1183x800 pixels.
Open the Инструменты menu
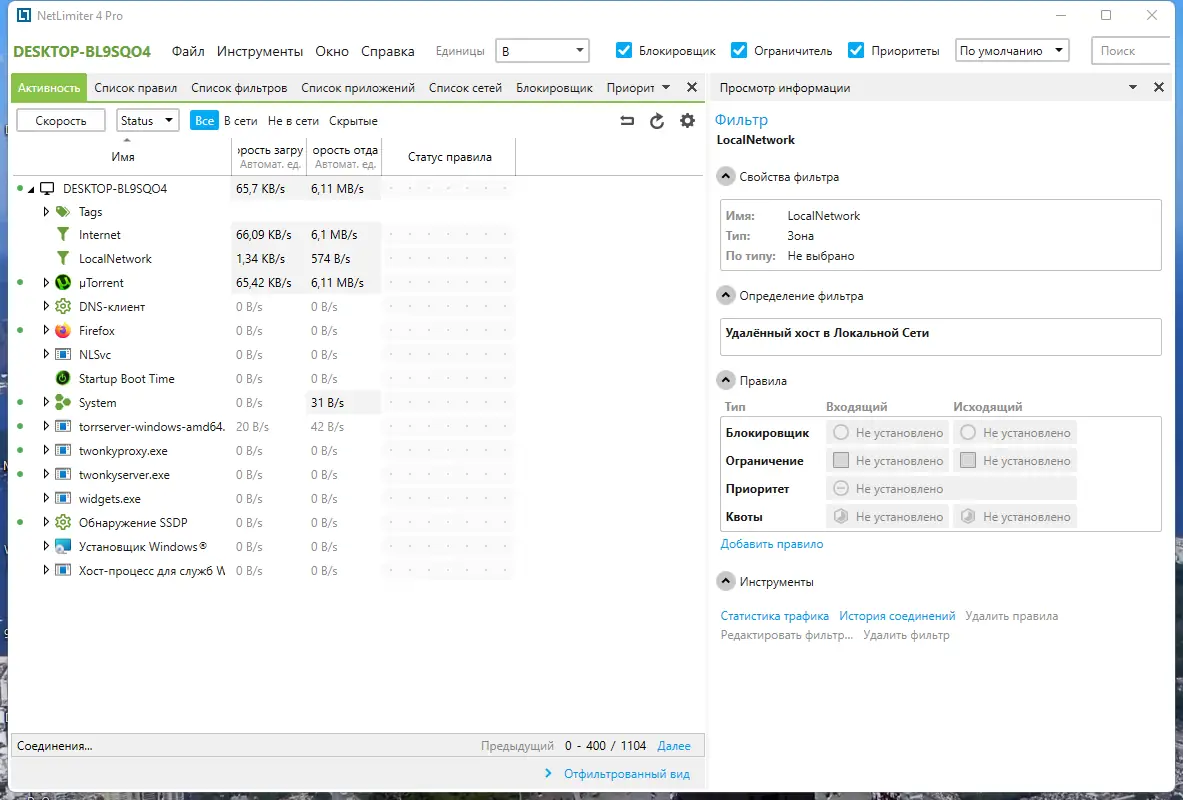coord(260,51)
